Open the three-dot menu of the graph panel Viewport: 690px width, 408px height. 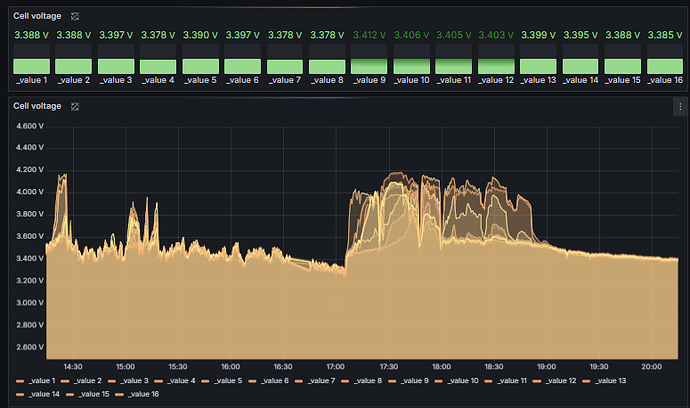(x=680, y=106)
